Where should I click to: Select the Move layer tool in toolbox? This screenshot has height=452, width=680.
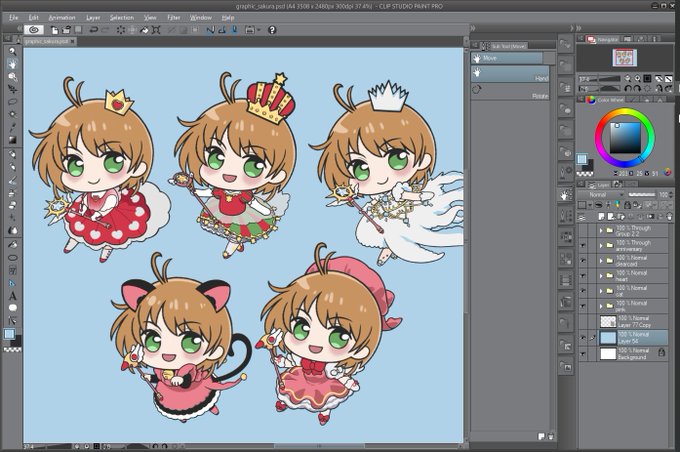click(13, 89)
